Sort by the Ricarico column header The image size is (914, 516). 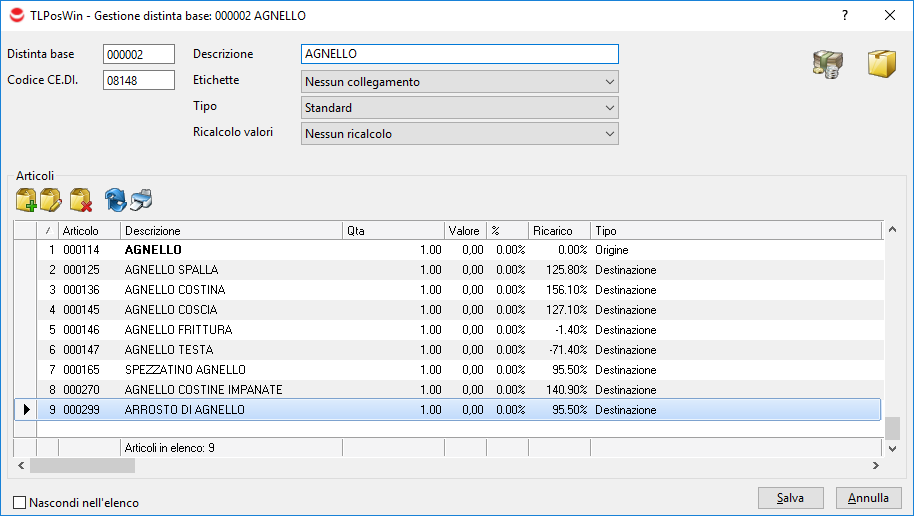coord(559,231)
